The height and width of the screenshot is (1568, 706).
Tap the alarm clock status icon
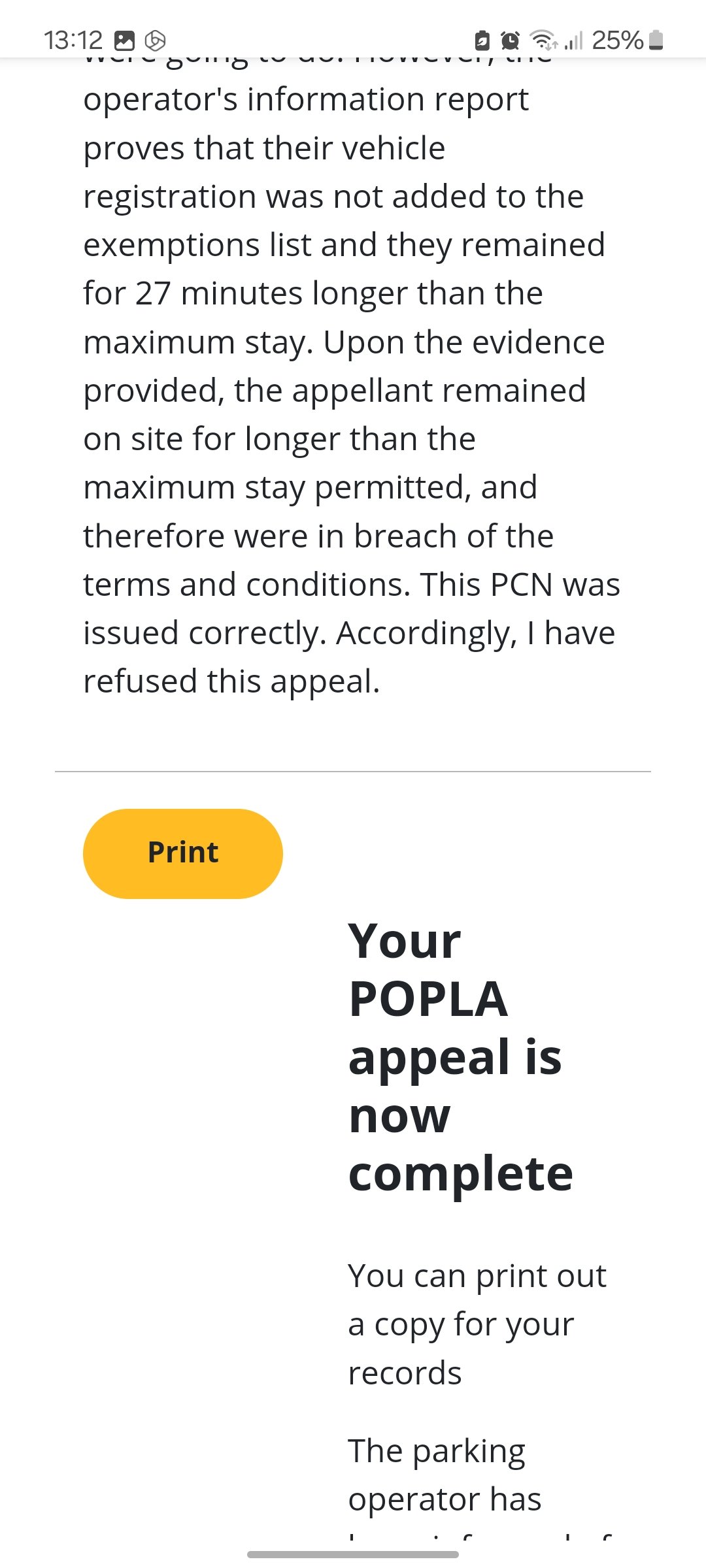[510, 41]
